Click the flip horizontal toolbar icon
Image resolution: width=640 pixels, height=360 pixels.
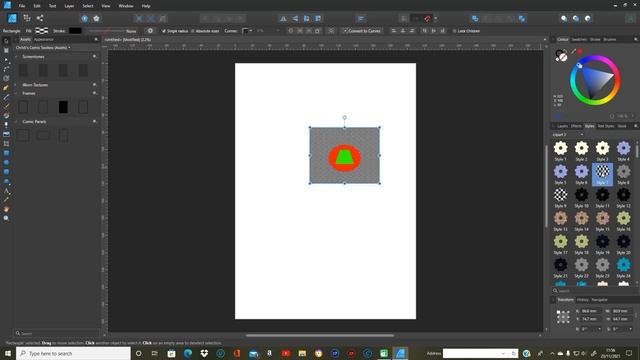[283, 18]
